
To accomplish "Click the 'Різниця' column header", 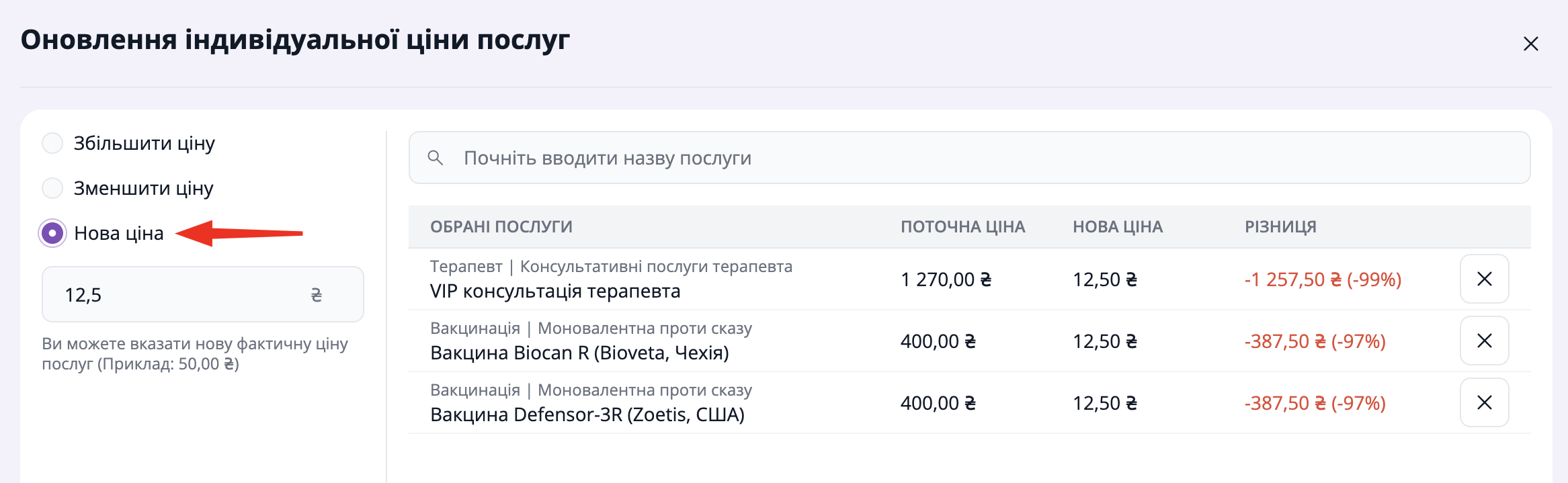I will click(1280, 227).
